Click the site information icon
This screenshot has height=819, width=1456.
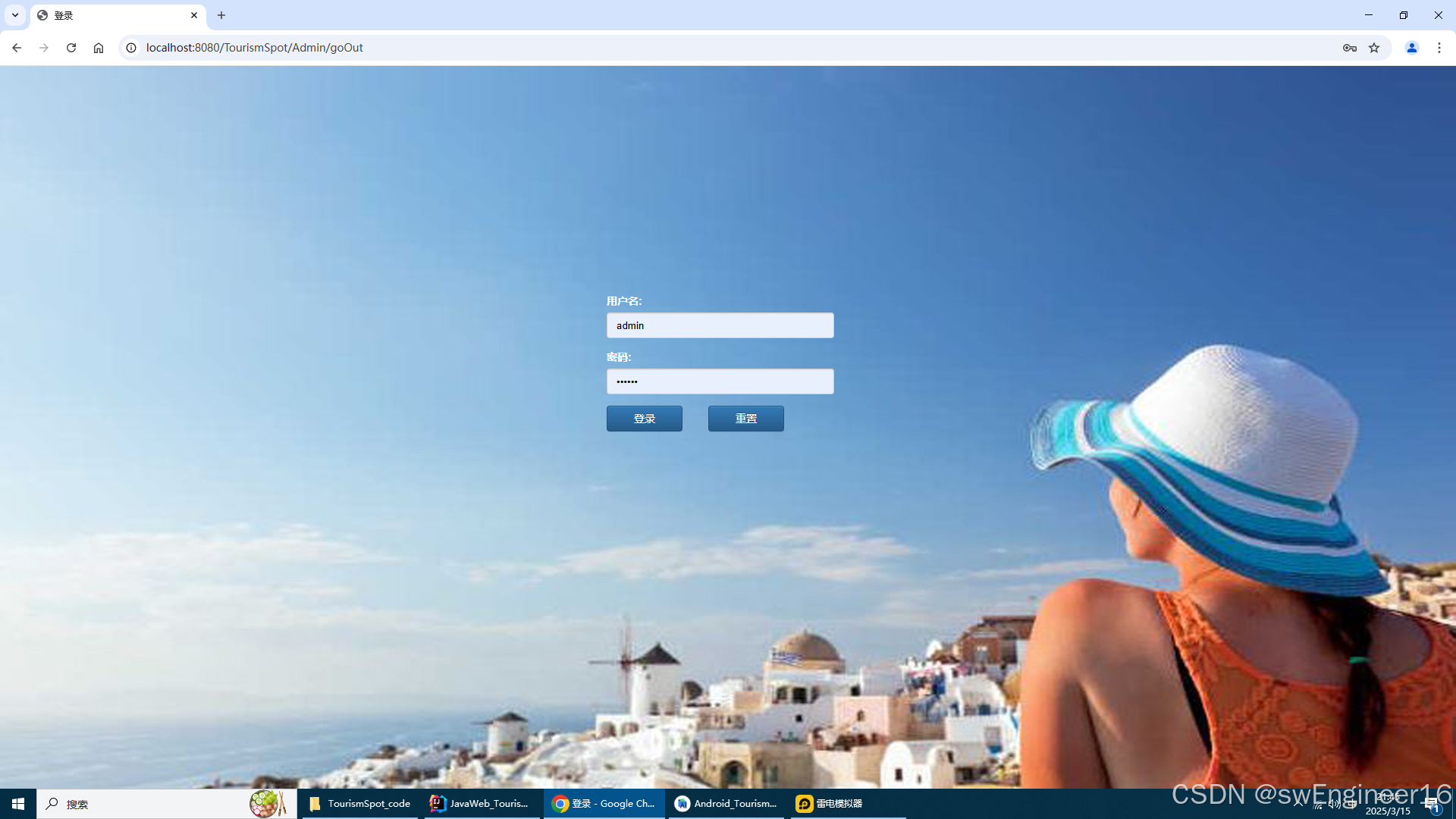(131, 48)
